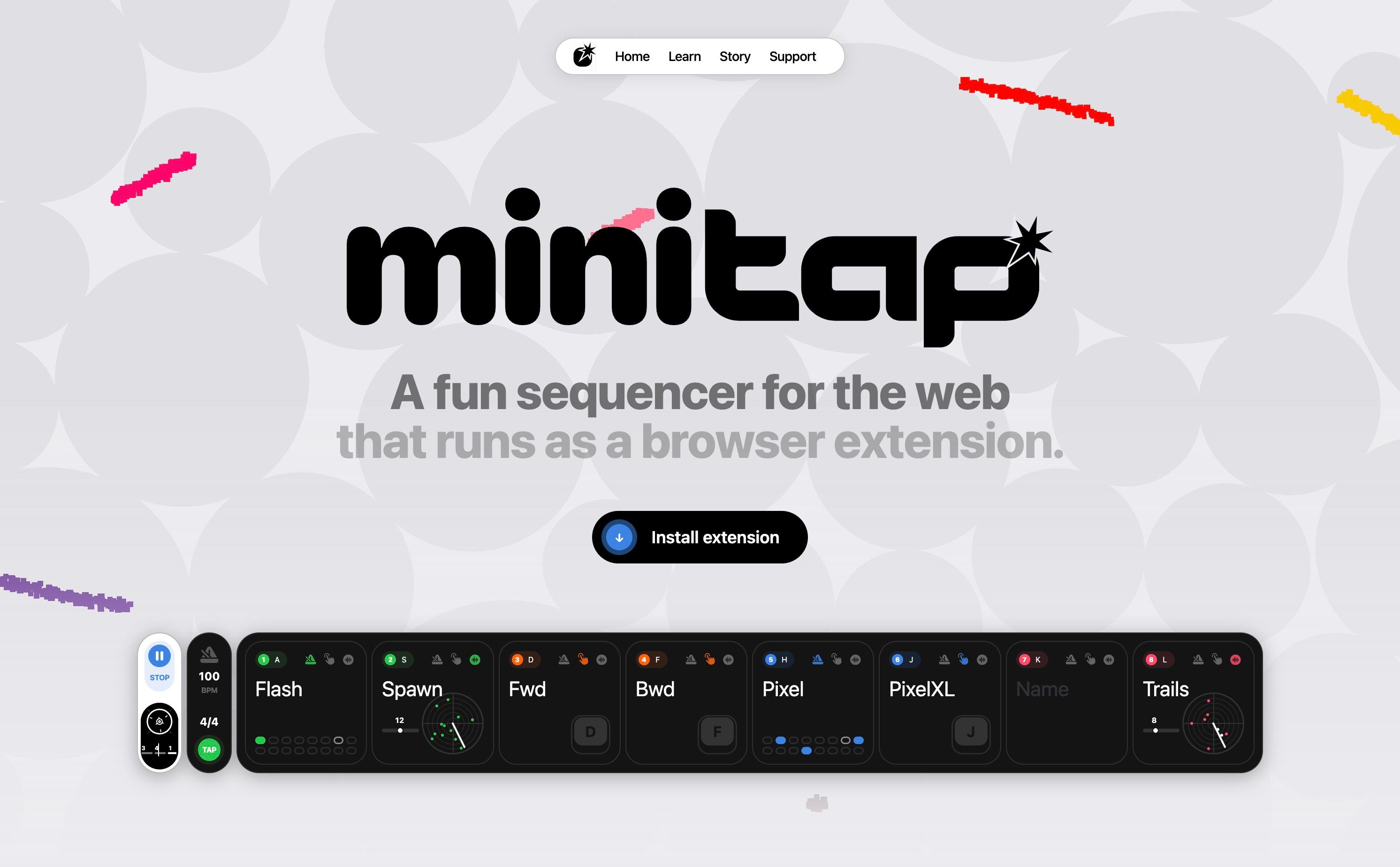Click the Trails channel radar display

point(1210,725)
